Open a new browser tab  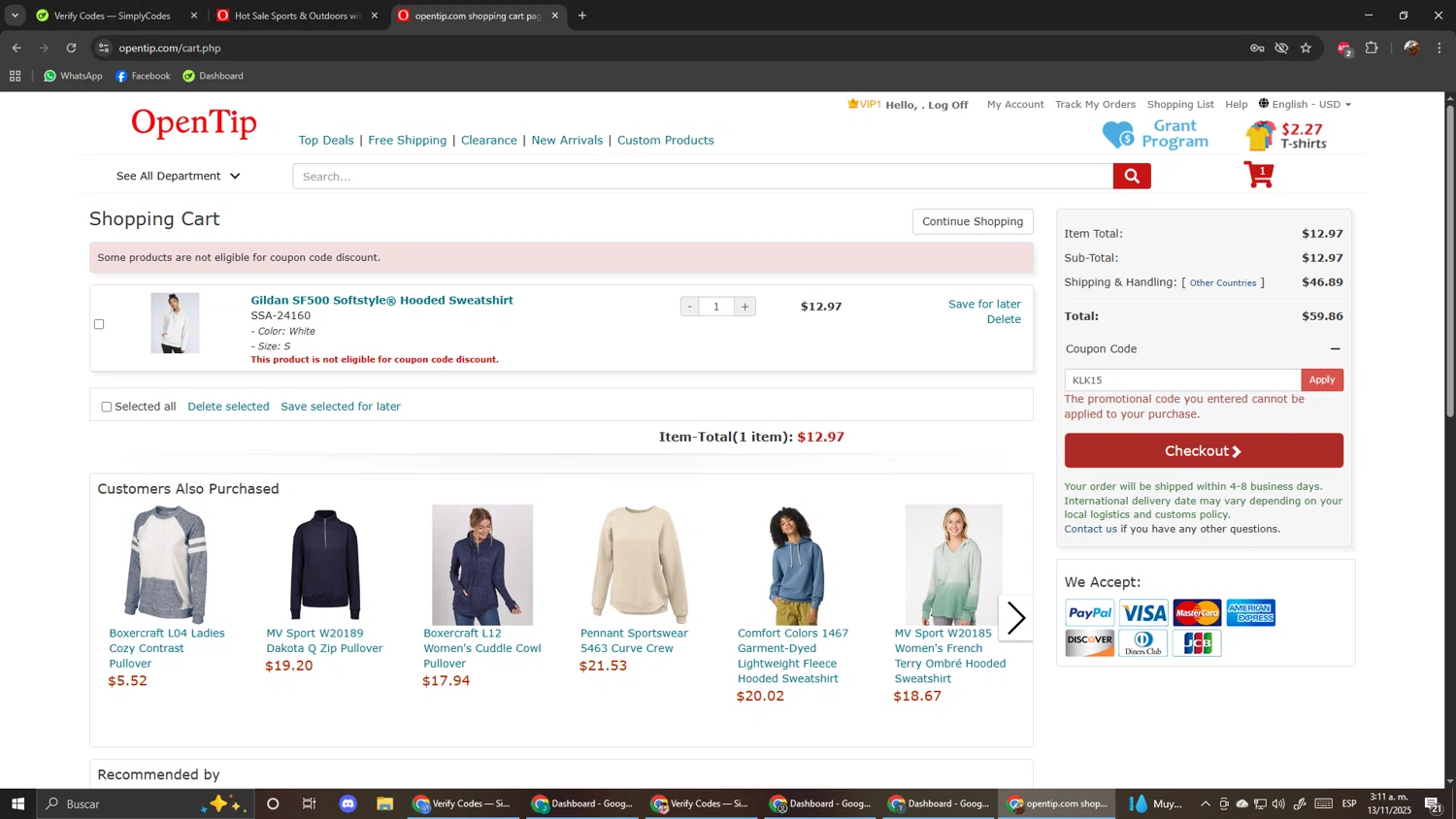click(x=582, y=16)
